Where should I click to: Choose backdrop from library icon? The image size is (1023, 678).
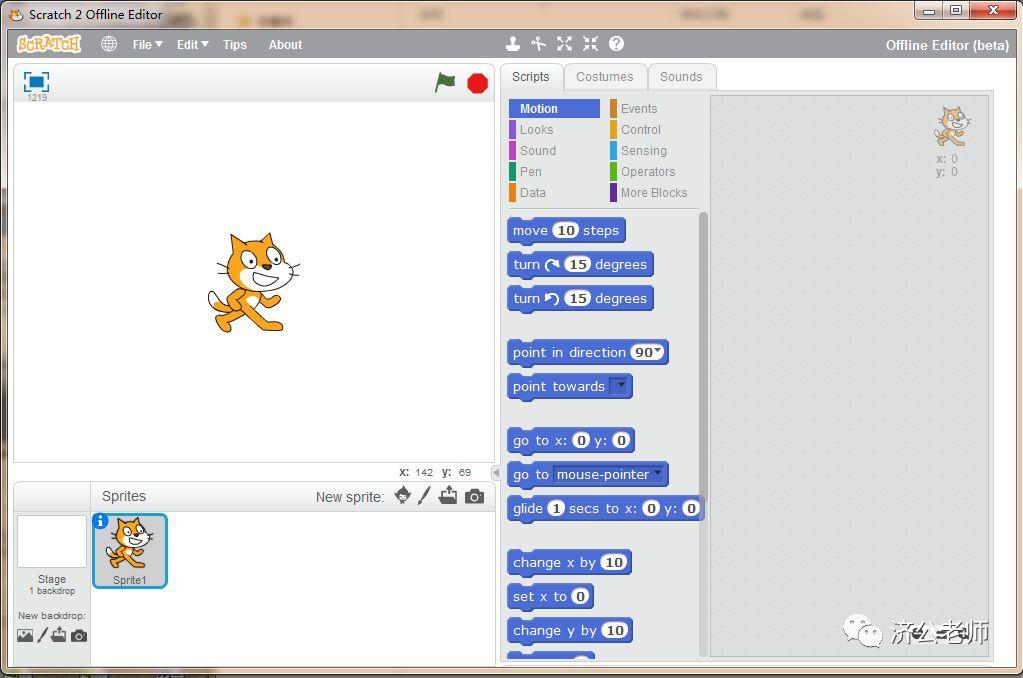tap(25, 636)
